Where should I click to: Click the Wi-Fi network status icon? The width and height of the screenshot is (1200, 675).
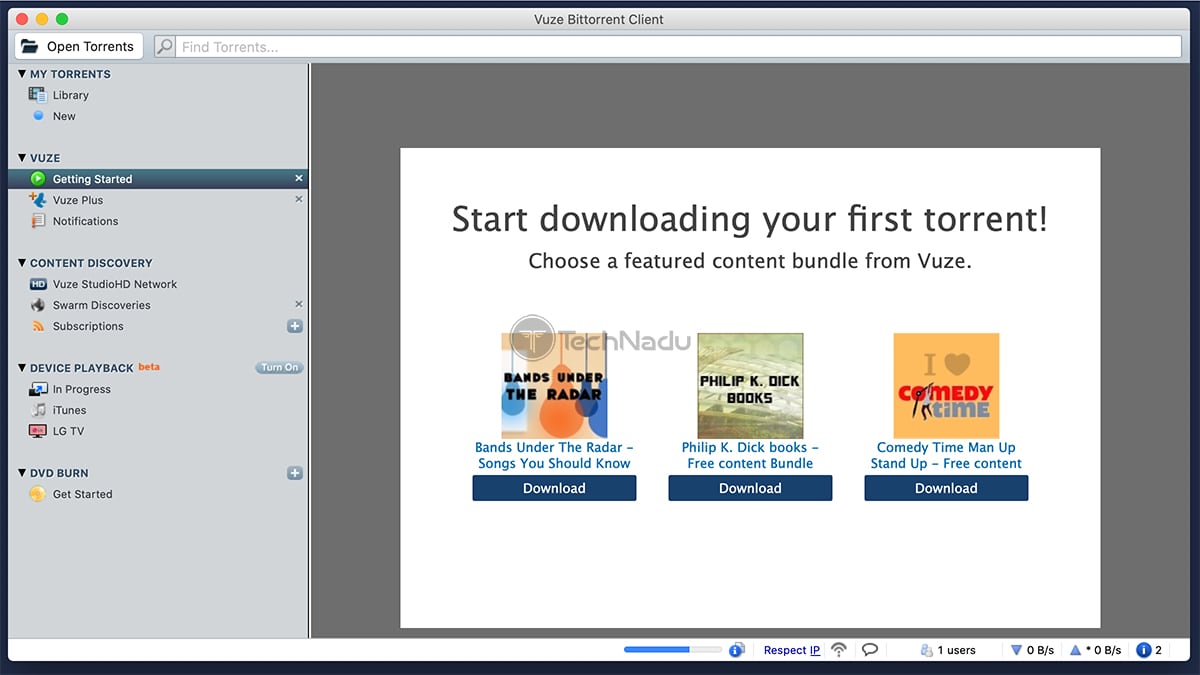coord(839,650)
